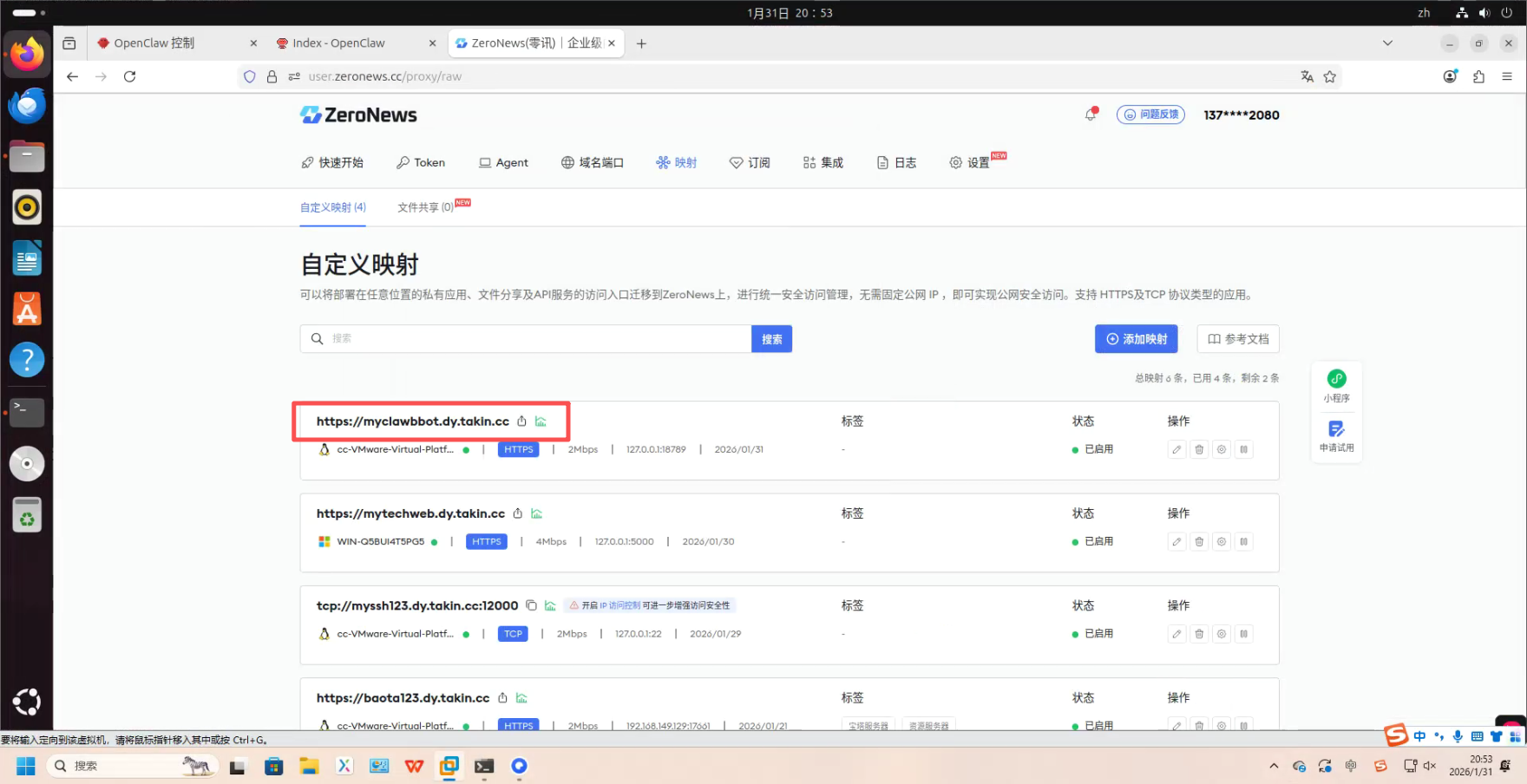This screenshot has width=1527, height=784.
Task: Delete the mytechweb.dy.takin.cc mapping
Action: point(1199,541)
